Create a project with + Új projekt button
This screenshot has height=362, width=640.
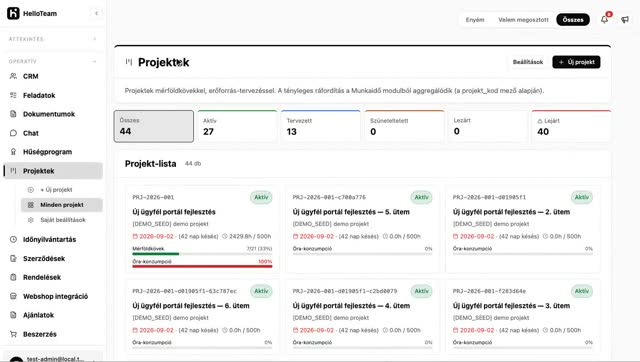(576, 62)
